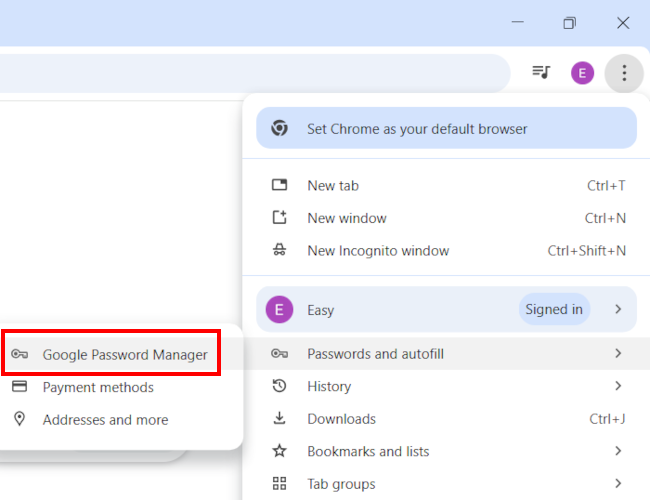Image resolution: width=650 pixels, height=500 pixels.
Task: Click the browser address bar
Action: click(x=255, y=73)
